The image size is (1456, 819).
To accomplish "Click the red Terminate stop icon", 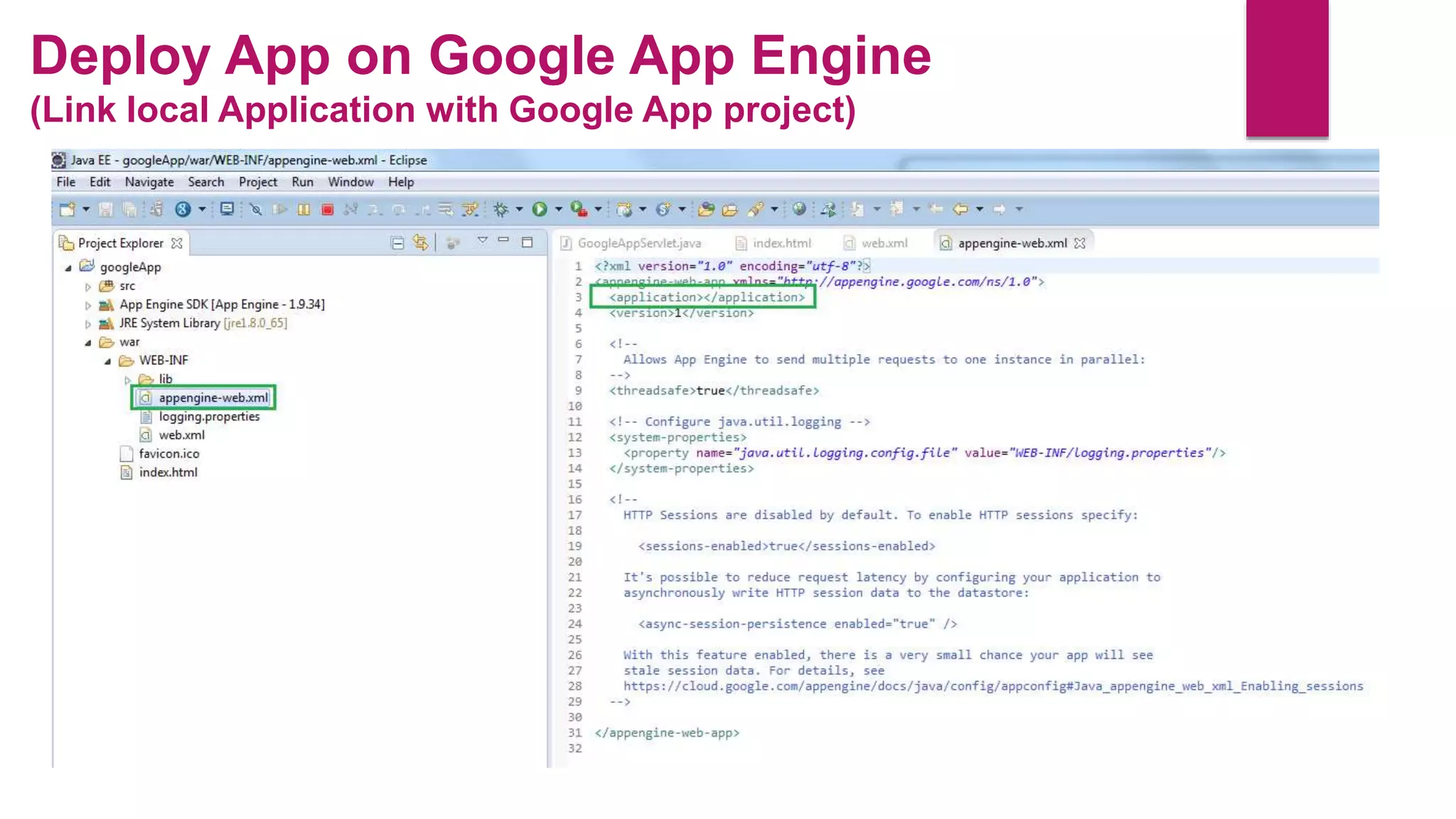I will point(327,209).
